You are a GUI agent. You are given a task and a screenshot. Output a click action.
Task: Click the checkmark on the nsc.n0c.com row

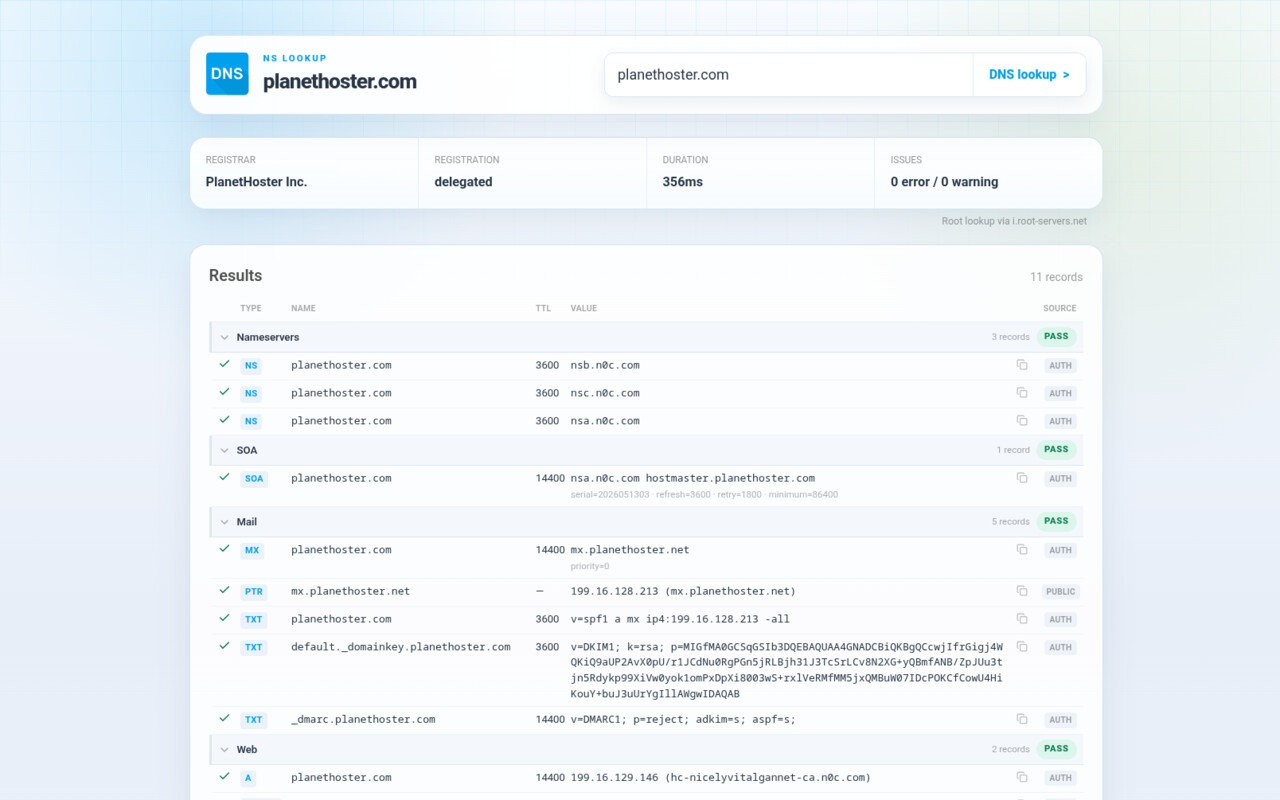(x=225, y=392)
